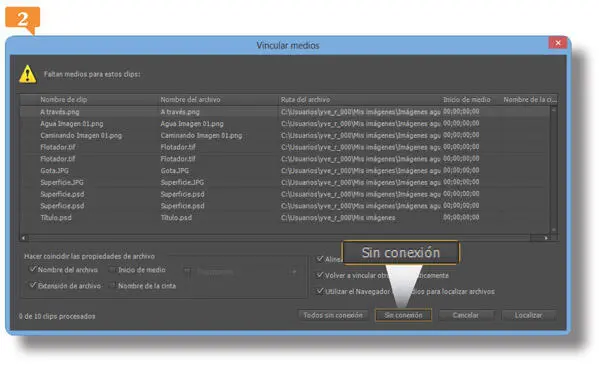Click the vertical scrollbar down arrow

point(554,230)
